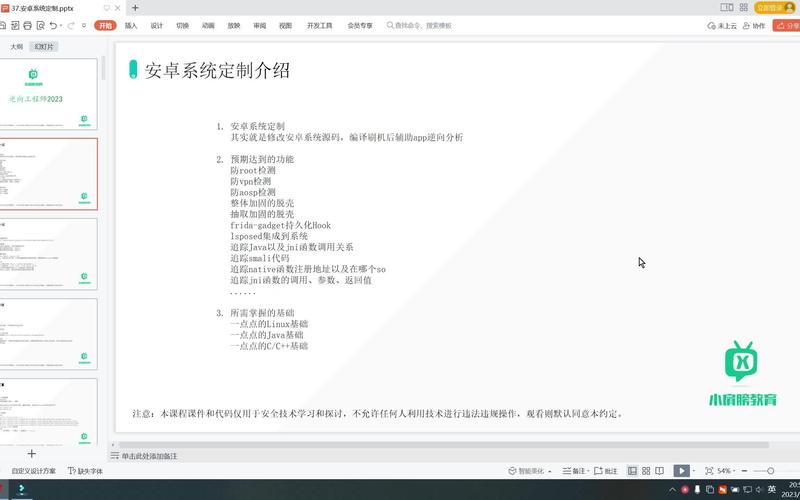
Task: Open a new tab with plus button
Action: 135,8
